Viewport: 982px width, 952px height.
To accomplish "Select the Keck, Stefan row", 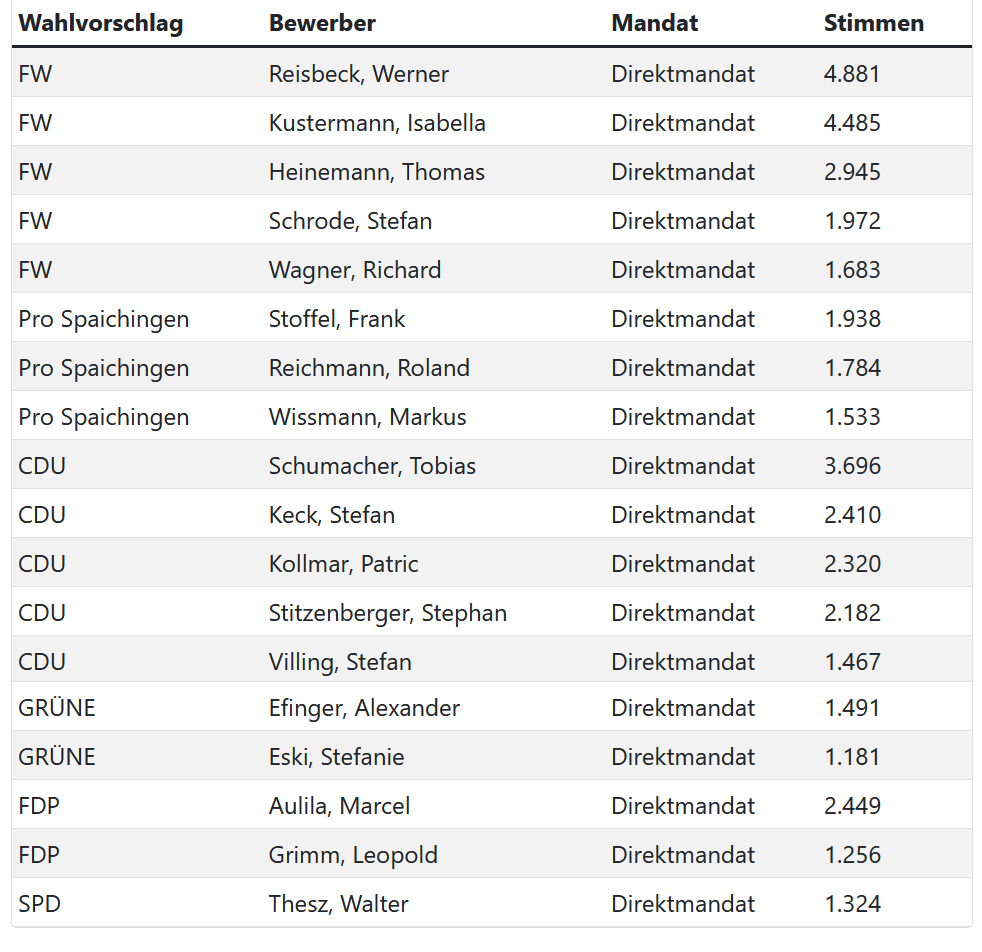I will [x=492, y=515].
